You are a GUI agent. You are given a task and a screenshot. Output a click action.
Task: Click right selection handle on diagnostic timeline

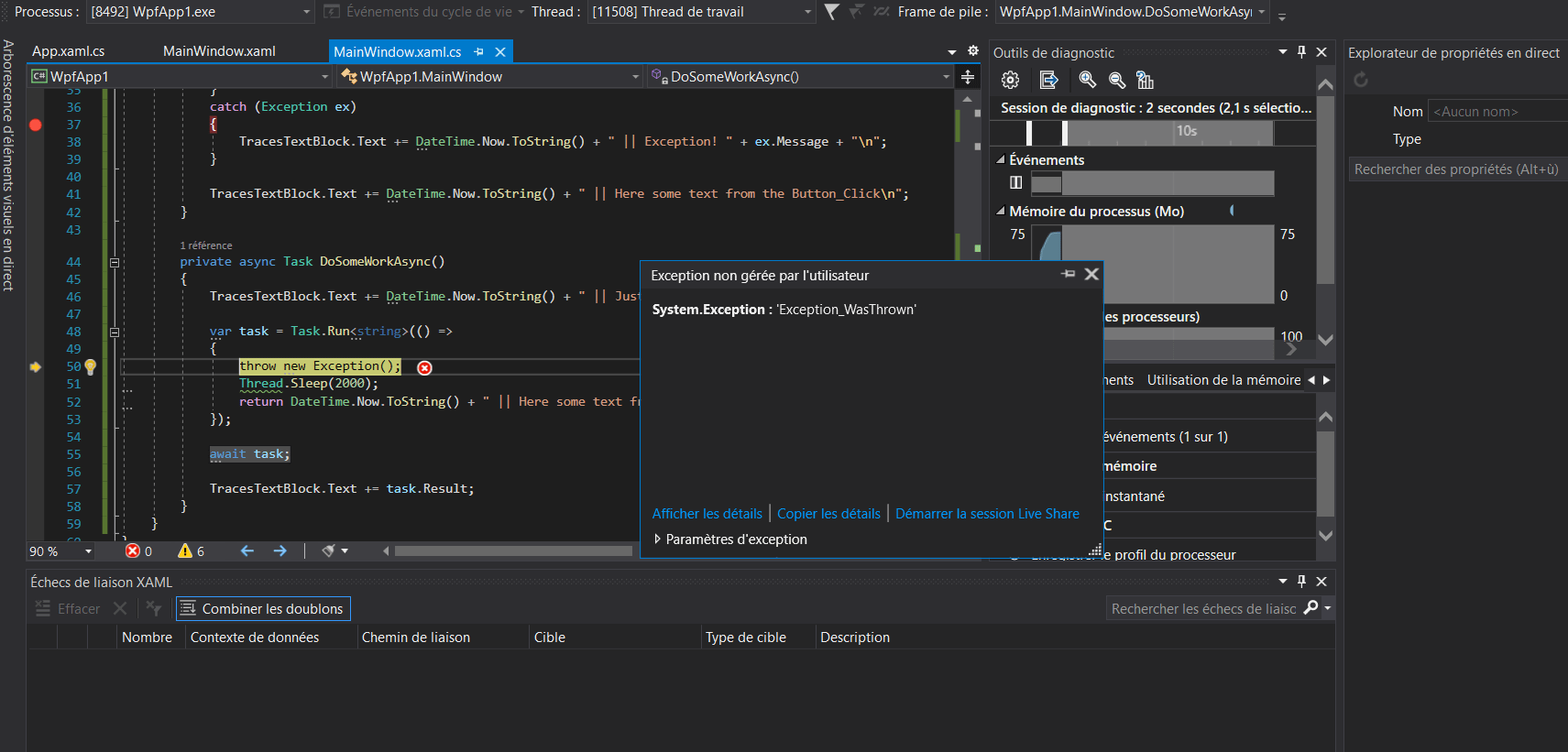1064,133
